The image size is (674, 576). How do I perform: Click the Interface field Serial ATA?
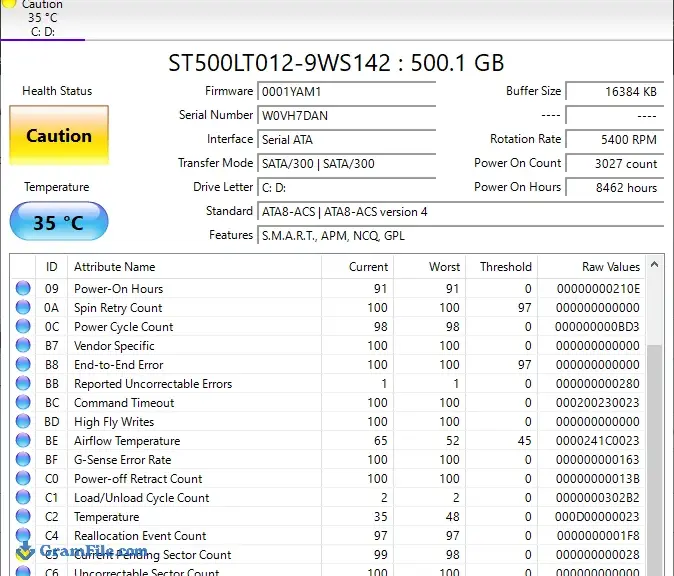click(346, 140)
